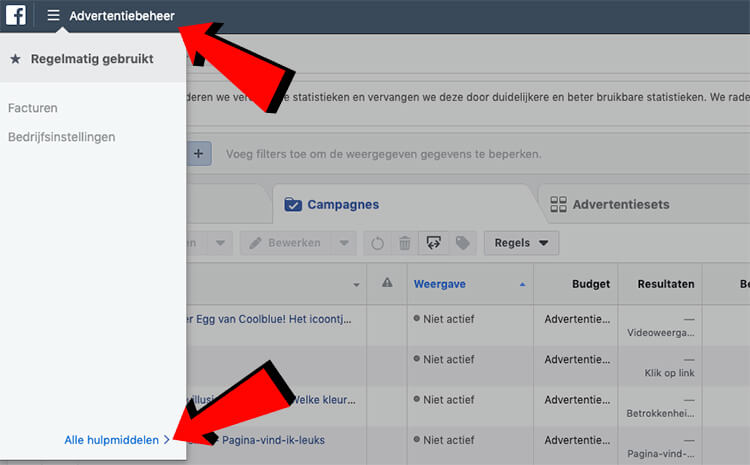Open dropdown arrow in name column header
Screen dimensions: 750x465
353,284
